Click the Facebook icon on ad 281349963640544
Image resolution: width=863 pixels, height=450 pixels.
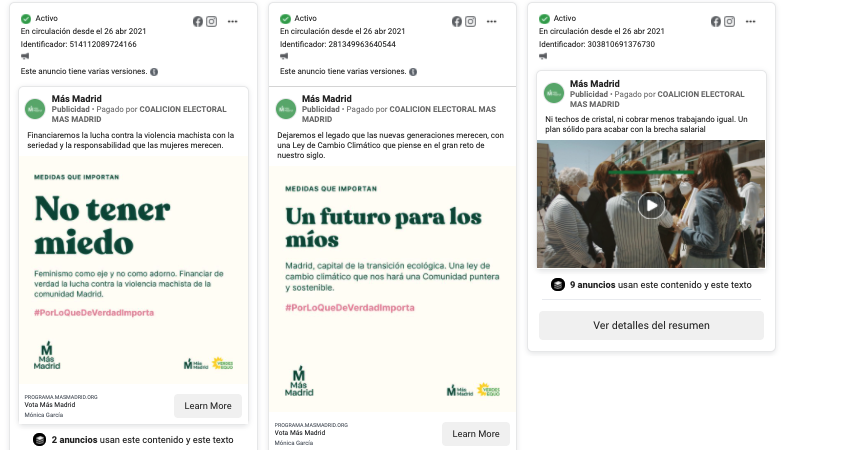[457, 21]
